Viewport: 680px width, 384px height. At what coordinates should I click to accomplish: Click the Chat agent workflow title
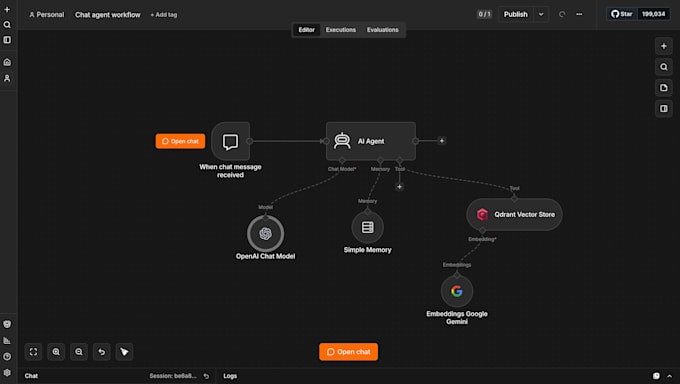coord(108,15)
